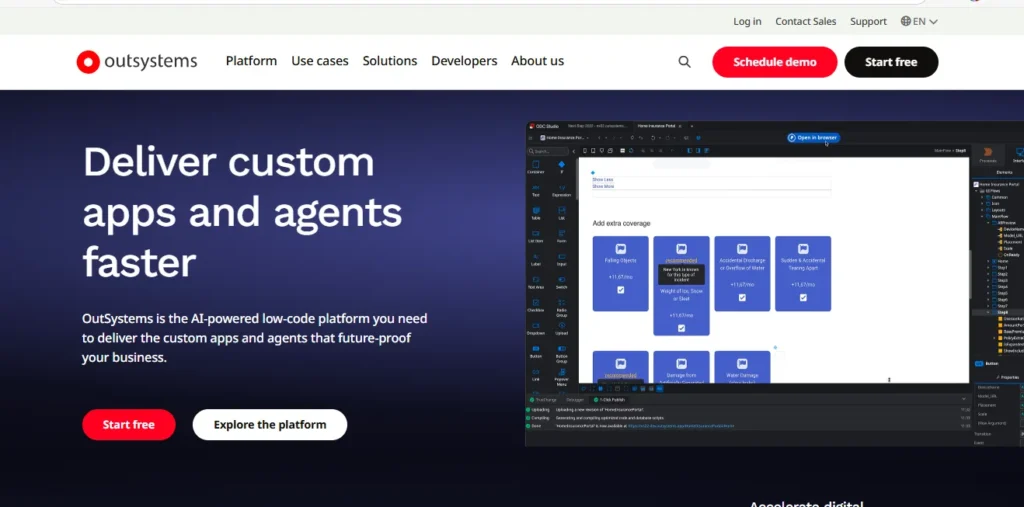Expand the Common folder in ODC Studio tree
This screenshot has height=507, width=1024.
tap(983, 197)
